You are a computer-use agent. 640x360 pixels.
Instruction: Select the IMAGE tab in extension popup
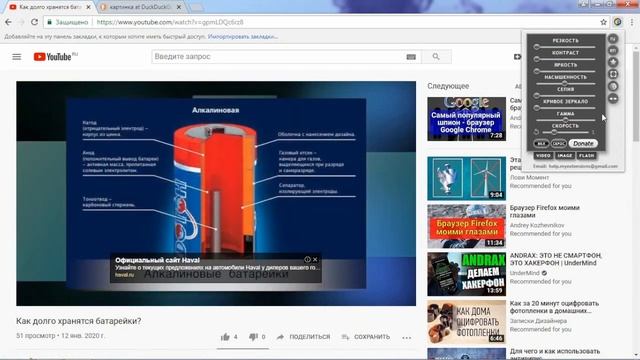[565, 156]
